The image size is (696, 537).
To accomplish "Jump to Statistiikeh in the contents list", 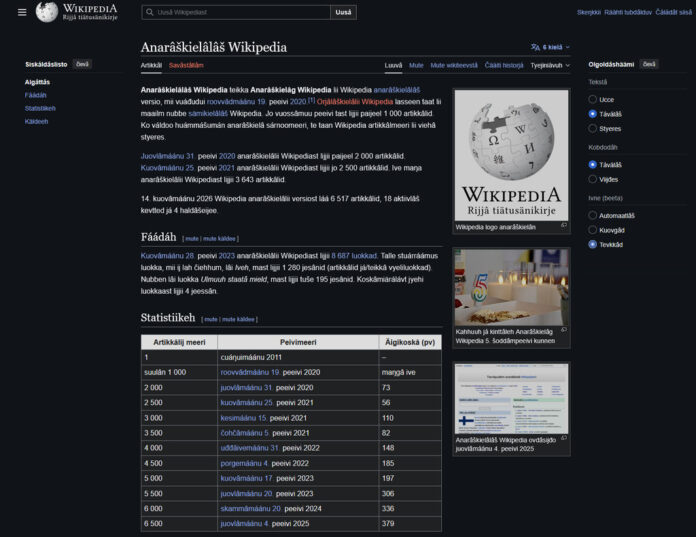I will (40, 108).
